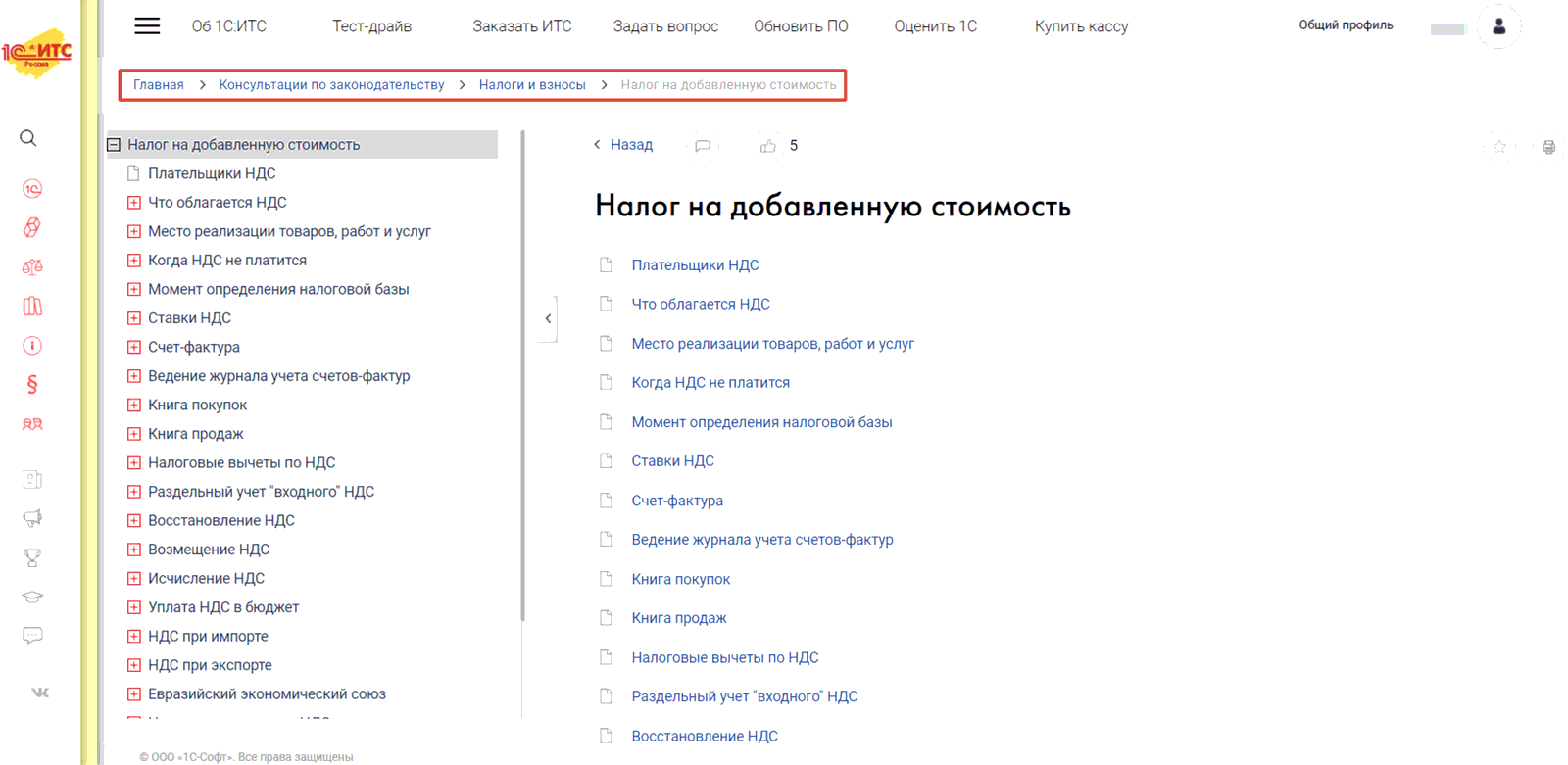The height and width of the screenshot is (765, 1568).
Task: Open Задать вопрос menu item
Action: (665, 26)
